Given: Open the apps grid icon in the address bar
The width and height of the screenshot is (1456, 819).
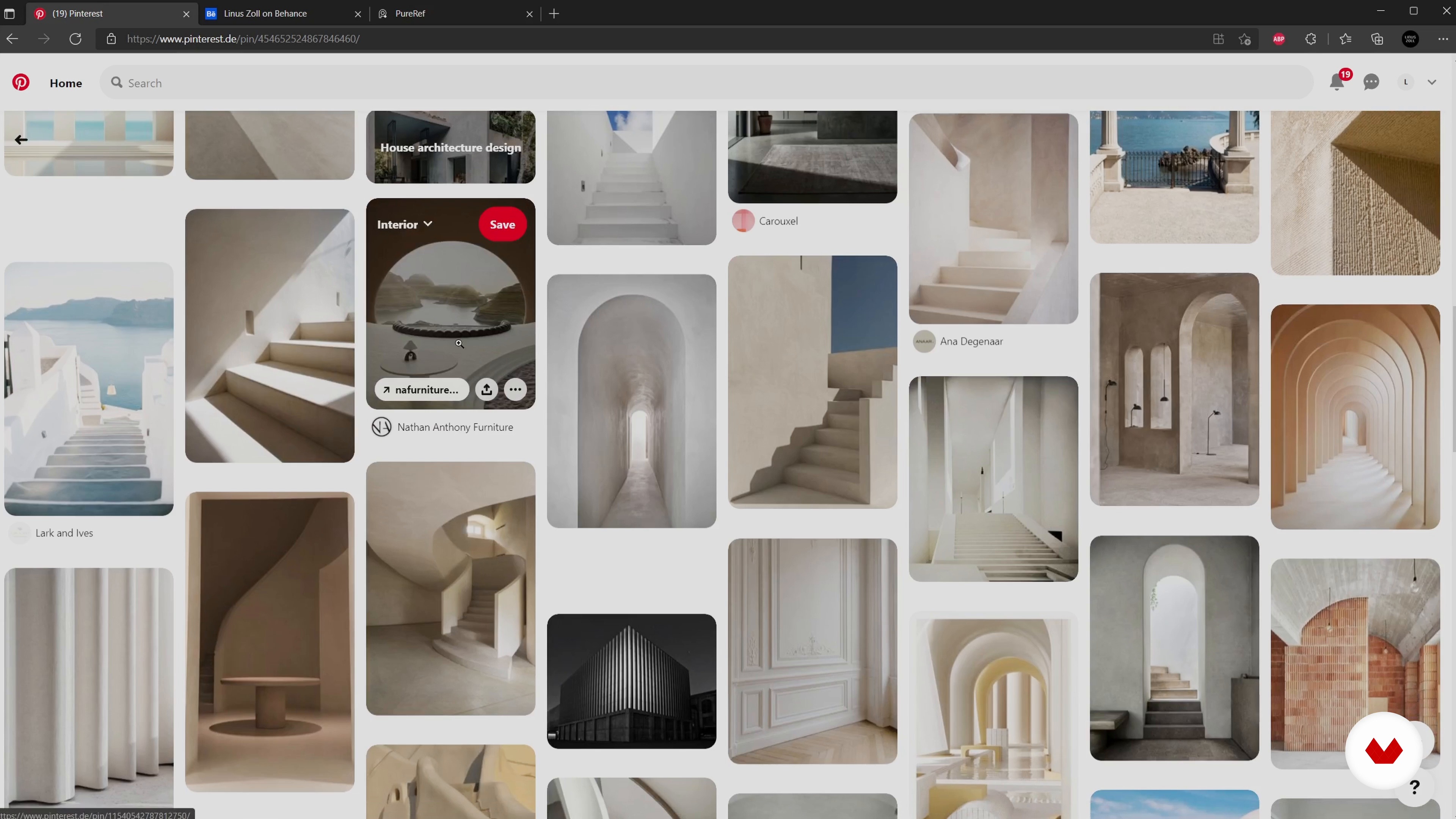Looking at the screenshot, I should click(1219, 39).
